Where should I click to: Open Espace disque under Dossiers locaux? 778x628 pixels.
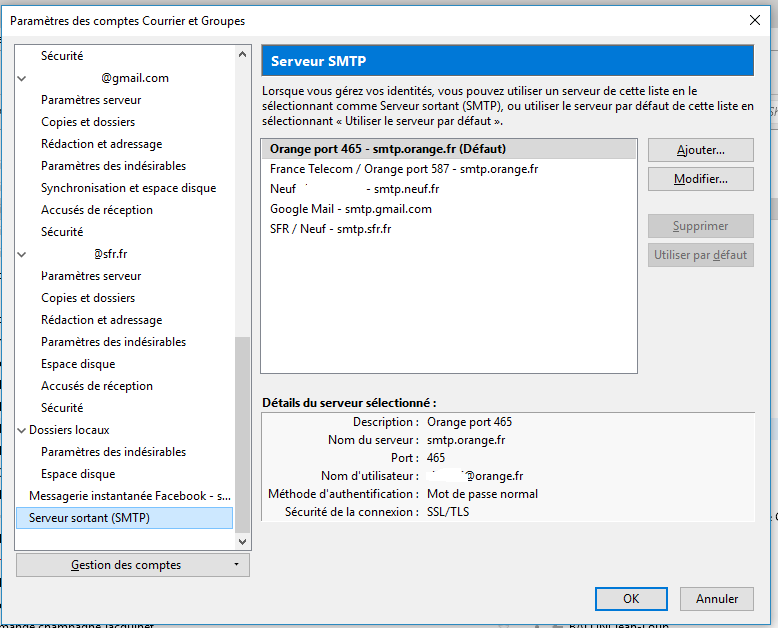point(78,474)
